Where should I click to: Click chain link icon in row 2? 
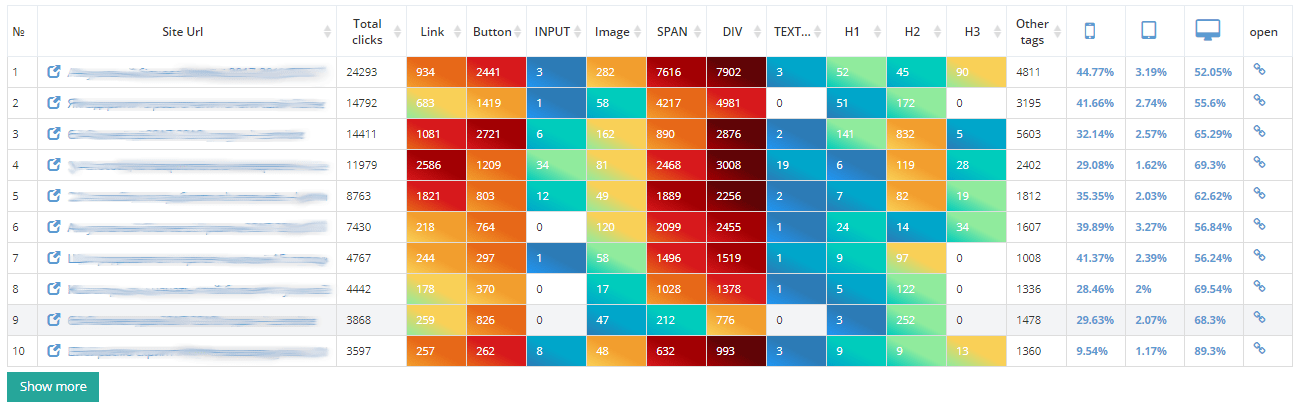point(1259,102)
